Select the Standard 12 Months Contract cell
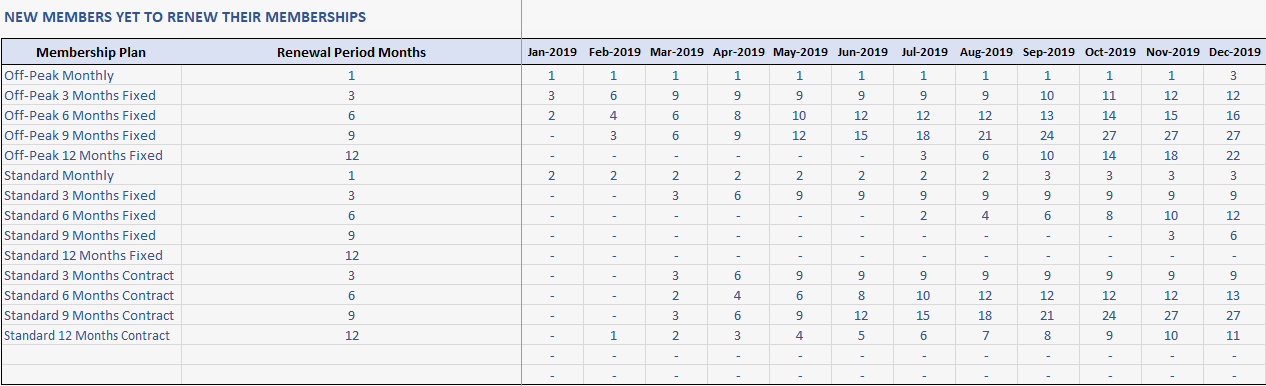The image size is (1266, 386). (91, 335)
